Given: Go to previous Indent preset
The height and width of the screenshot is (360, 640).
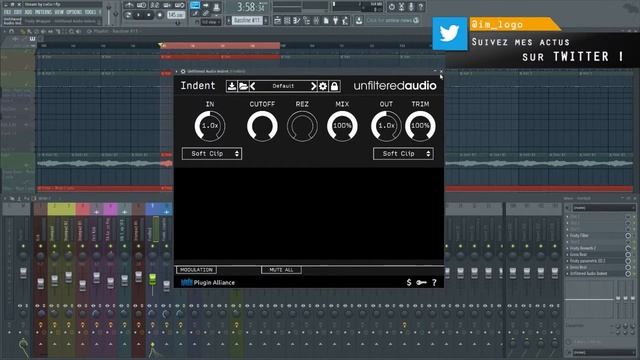Looking at the screenshot, I should click(253, 86).
